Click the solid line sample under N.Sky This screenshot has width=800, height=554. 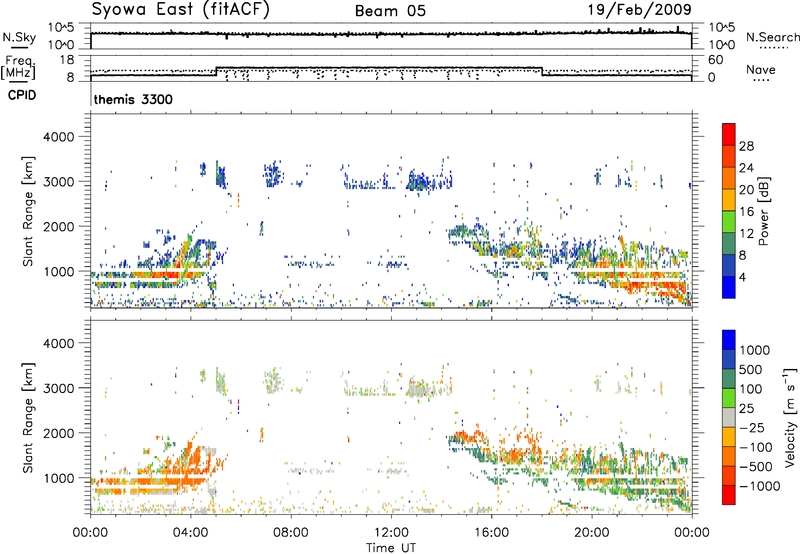19,48
